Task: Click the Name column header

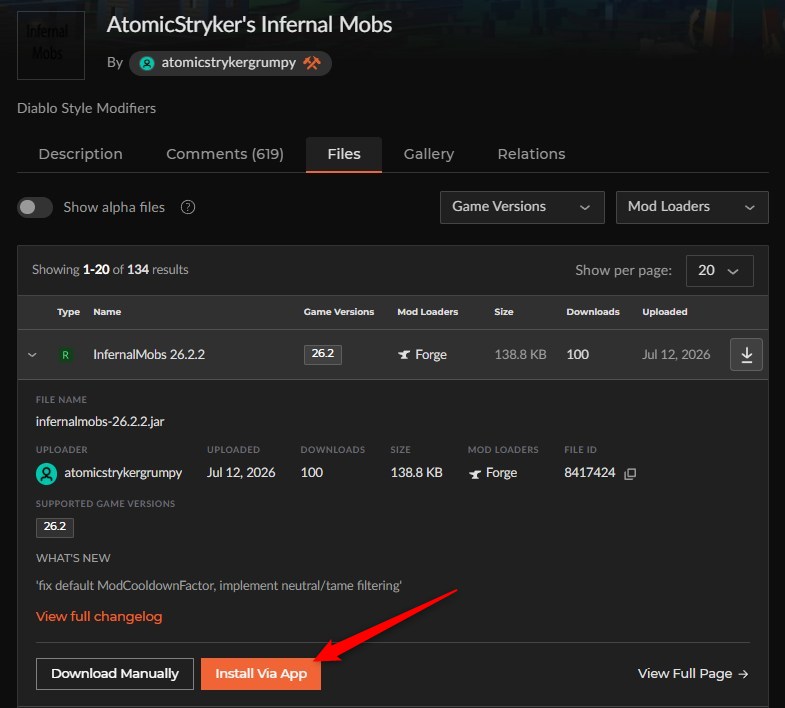Action: coord(107,312)
